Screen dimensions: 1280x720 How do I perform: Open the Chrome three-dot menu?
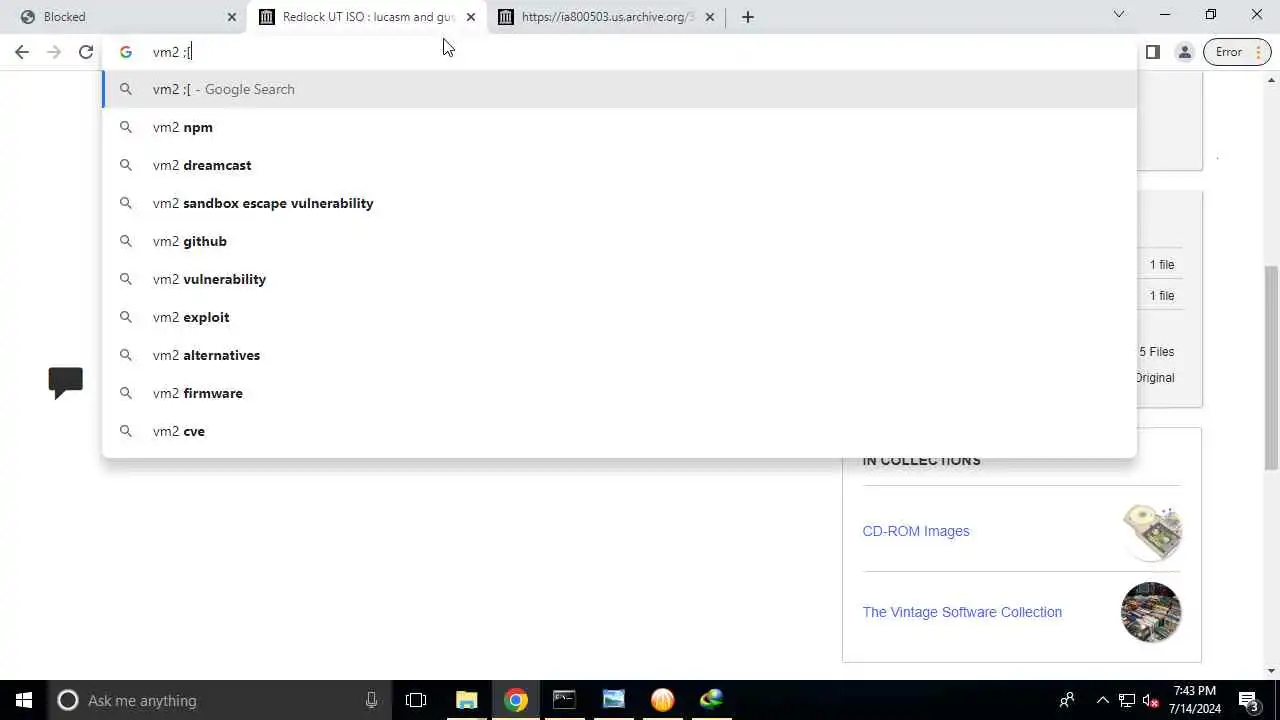1259,52
